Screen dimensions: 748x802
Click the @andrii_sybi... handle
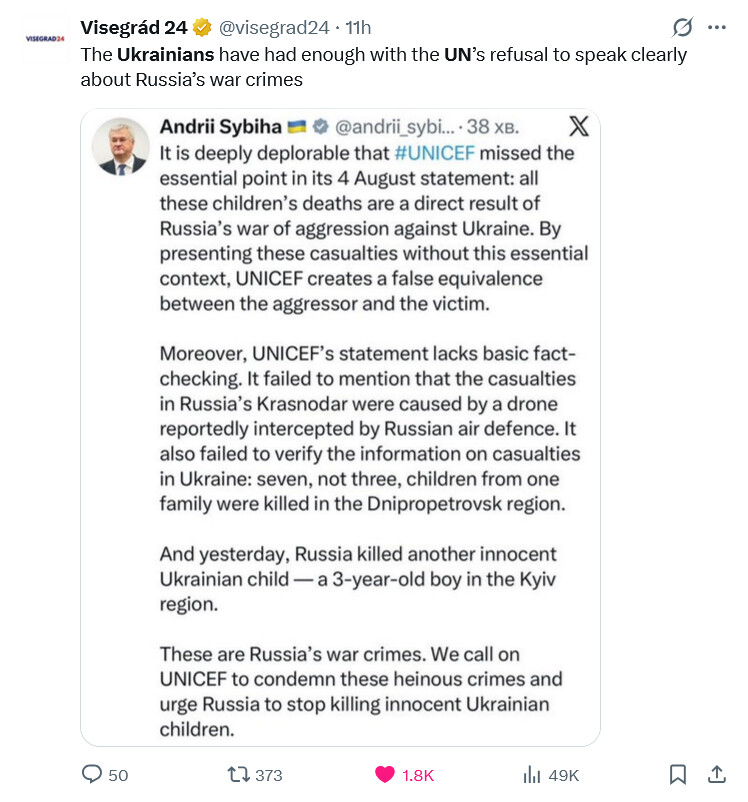(394, 127)
